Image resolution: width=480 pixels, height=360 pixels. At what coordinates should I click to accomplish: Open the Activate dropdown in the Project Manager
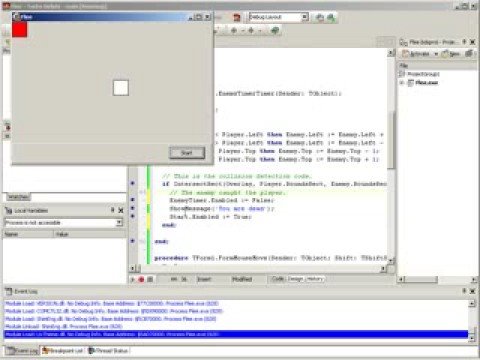point(436,54)
